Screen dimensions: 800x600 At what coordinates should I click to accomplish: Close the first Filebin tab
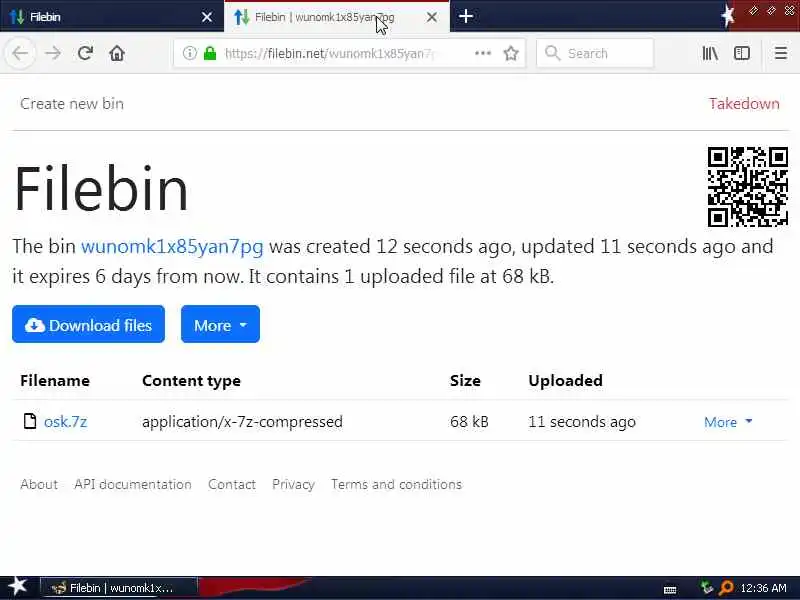207,17
